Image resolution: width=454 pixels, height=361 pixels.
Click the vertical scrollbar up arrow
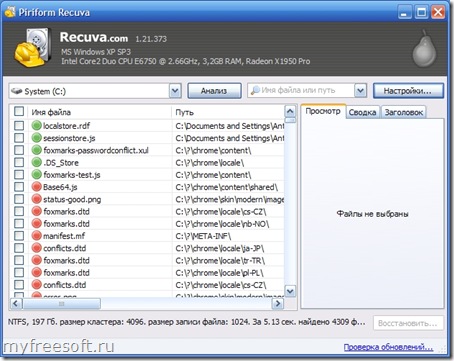coord(290,111)
